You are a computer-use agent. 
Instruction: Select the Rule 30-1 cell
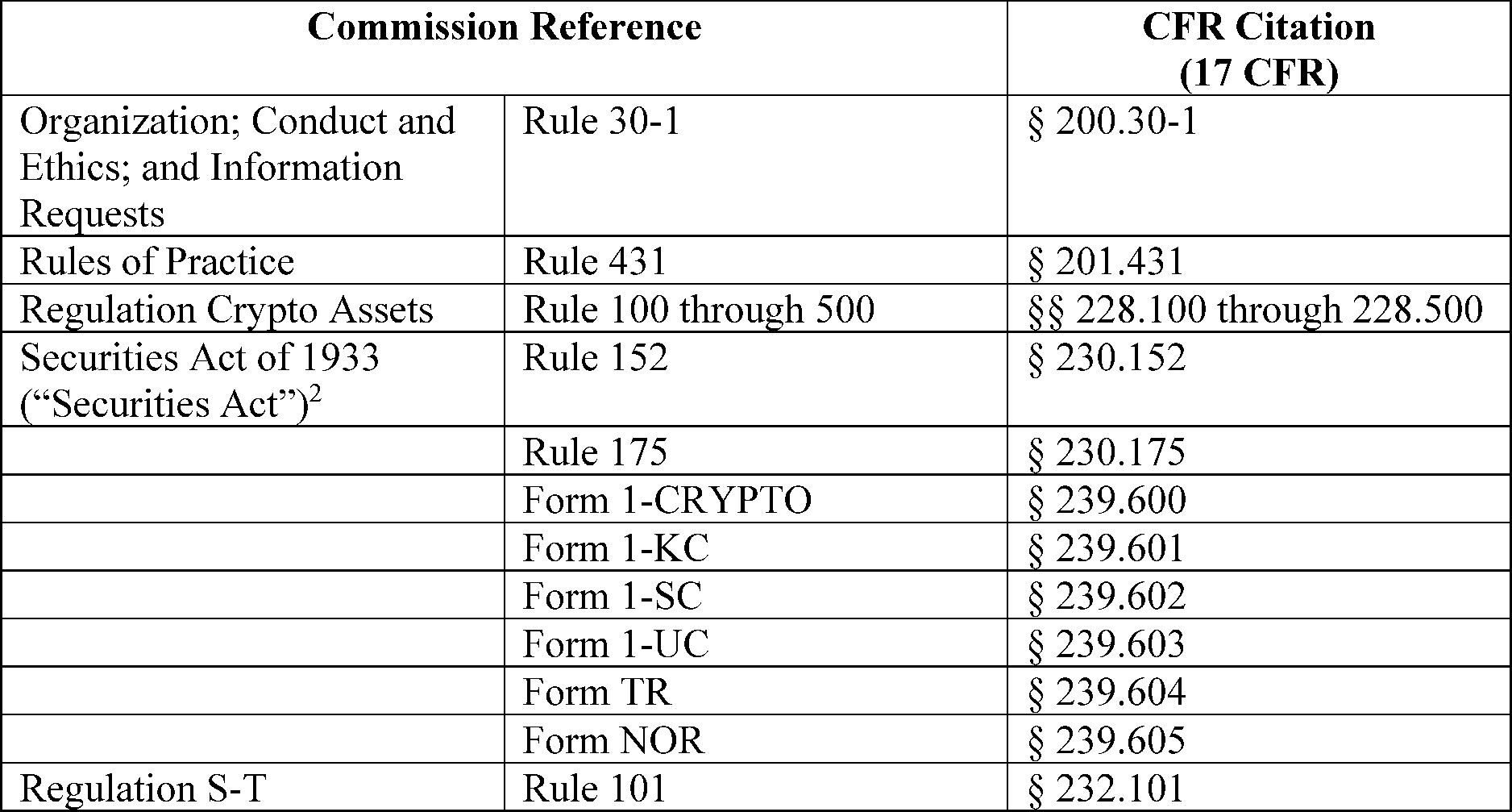[756, 165]
